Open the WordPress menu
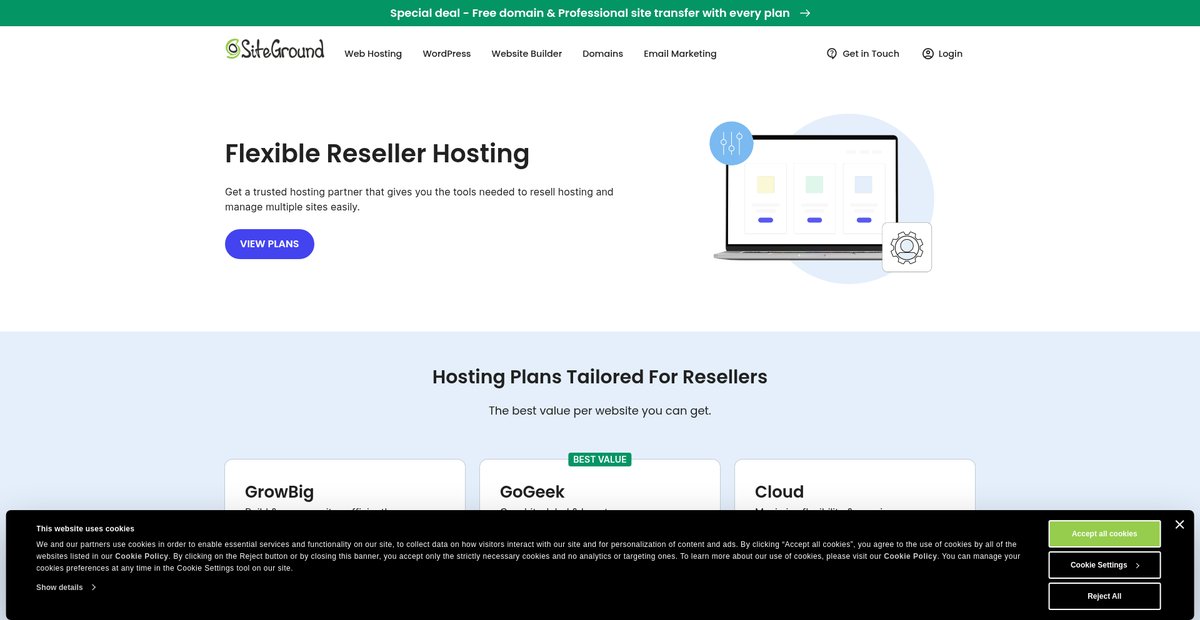1200x620 pixels. [446, 54]
